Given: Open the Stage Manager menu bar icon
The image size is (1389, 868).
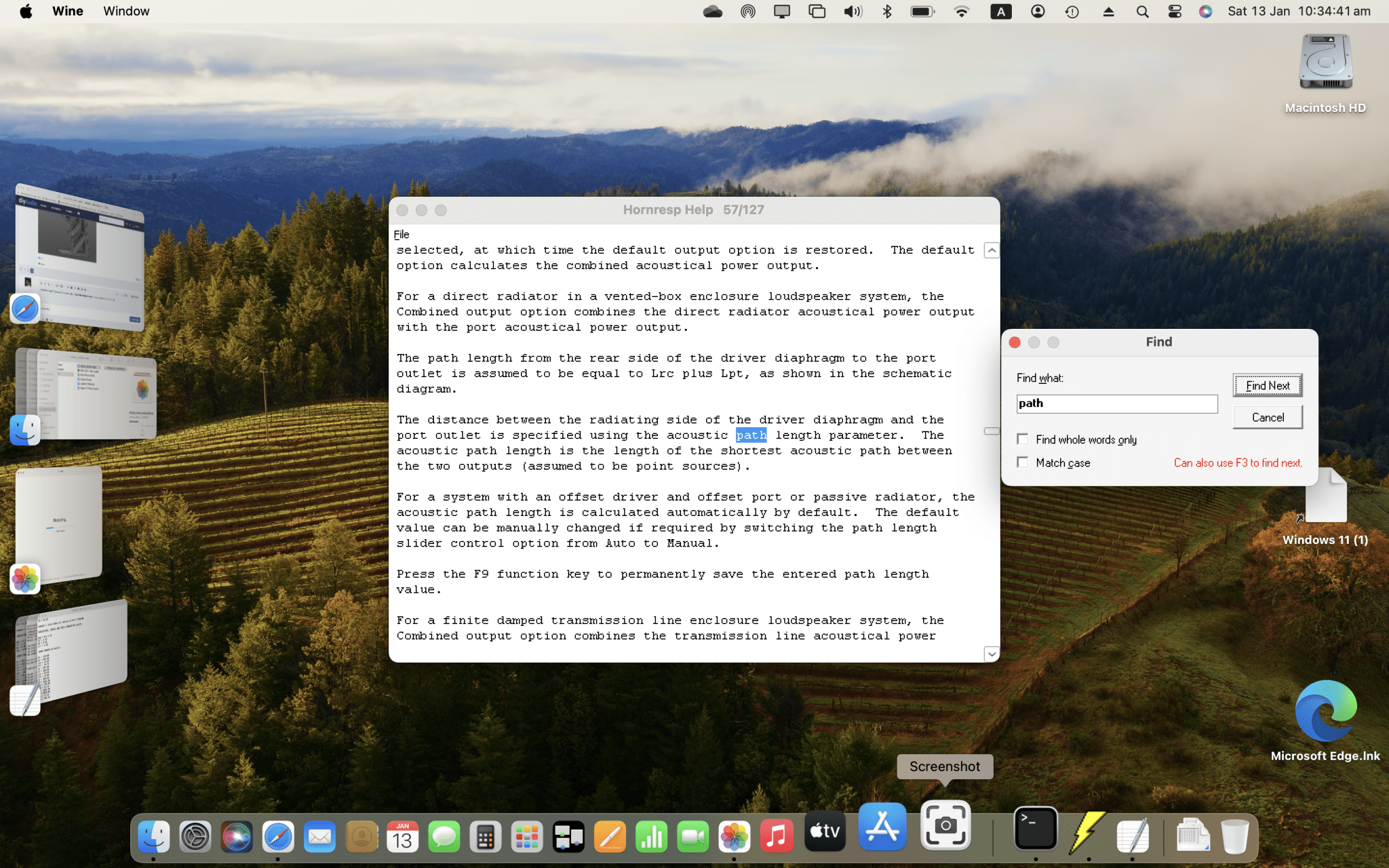Looking at the screenshot, I should tap(817, 12).
